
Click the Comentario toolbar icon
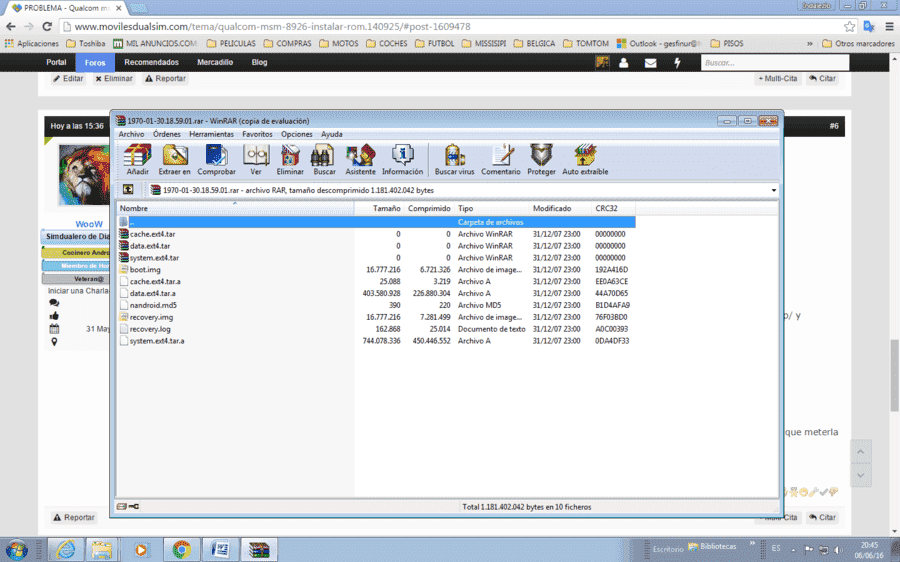[x=501, y=160]
